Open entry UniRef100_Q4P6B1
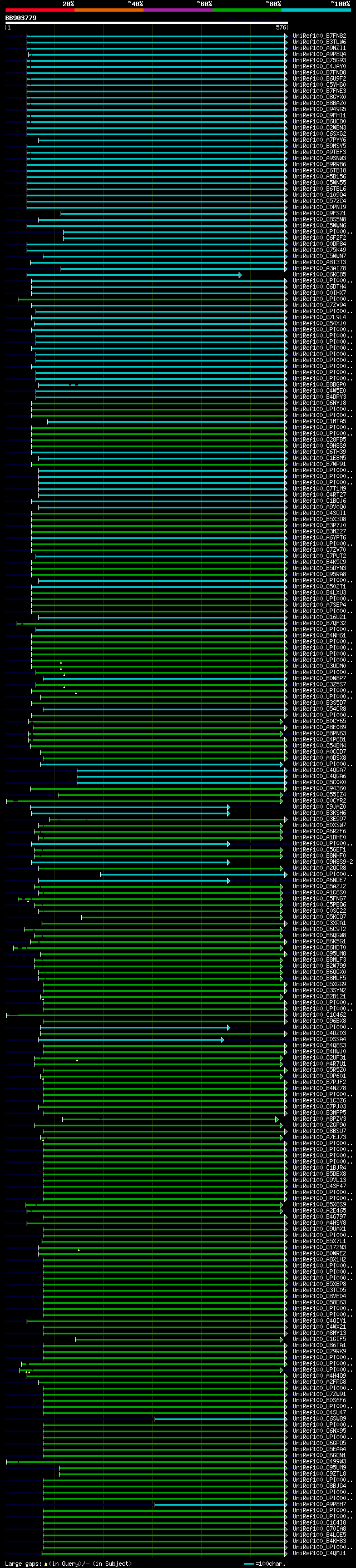 pos(319,740)
